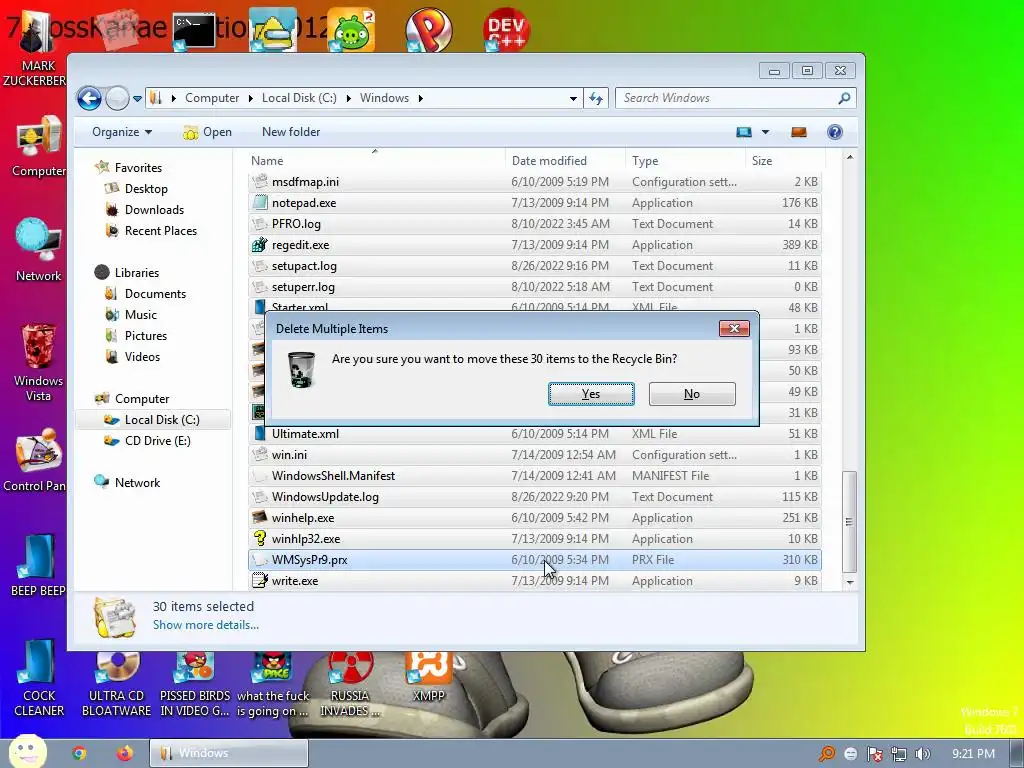The width and height of the screenshot is (1024, 768).
Task: Open the ULTRA CD BLOATWARE desktop icon
Action: click(x=116, y=684)
